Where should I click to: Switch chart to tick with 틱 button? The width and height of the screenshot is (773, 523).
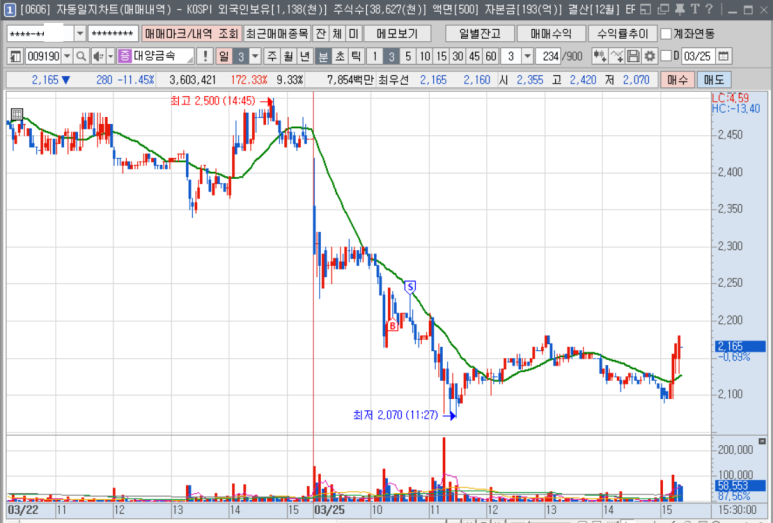pyautogui.click(x=356, y=56)
